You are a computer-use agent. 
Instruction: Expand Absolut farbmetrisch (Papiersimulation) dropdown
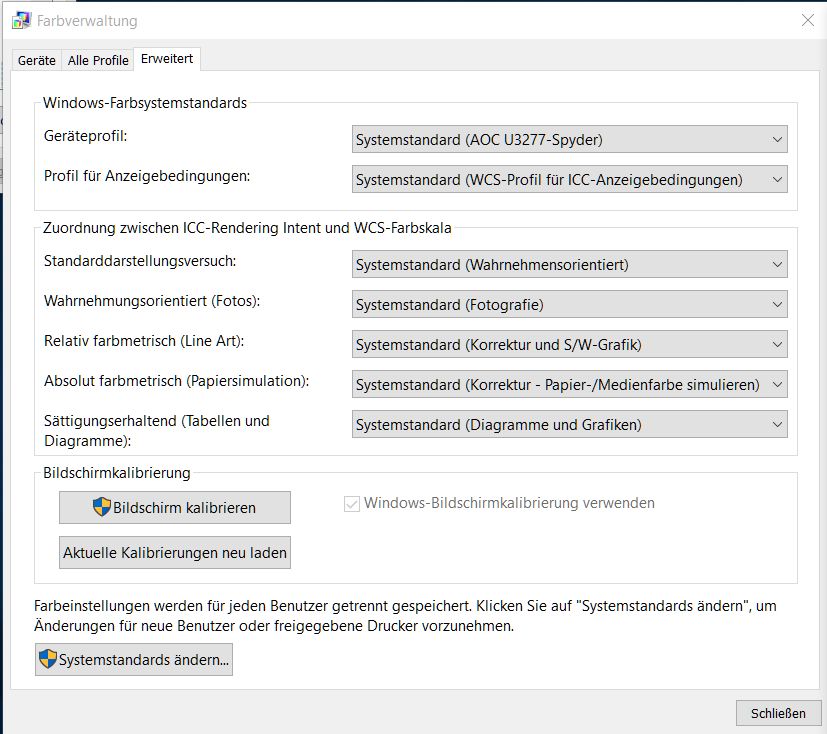tap(569, 385)
